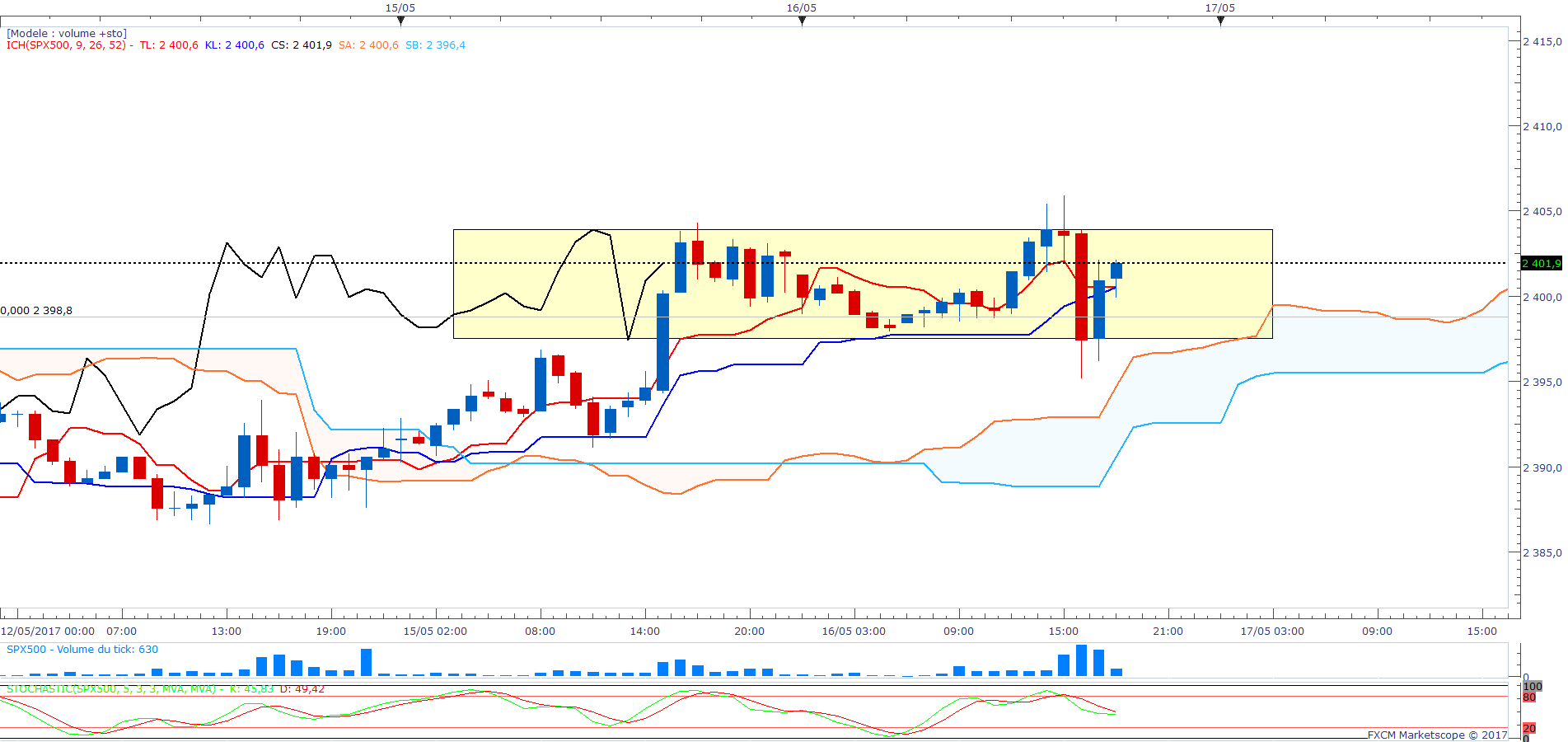Click the 2 410,0 price axis label
1568x742 pixels.
pos(1542,127)
